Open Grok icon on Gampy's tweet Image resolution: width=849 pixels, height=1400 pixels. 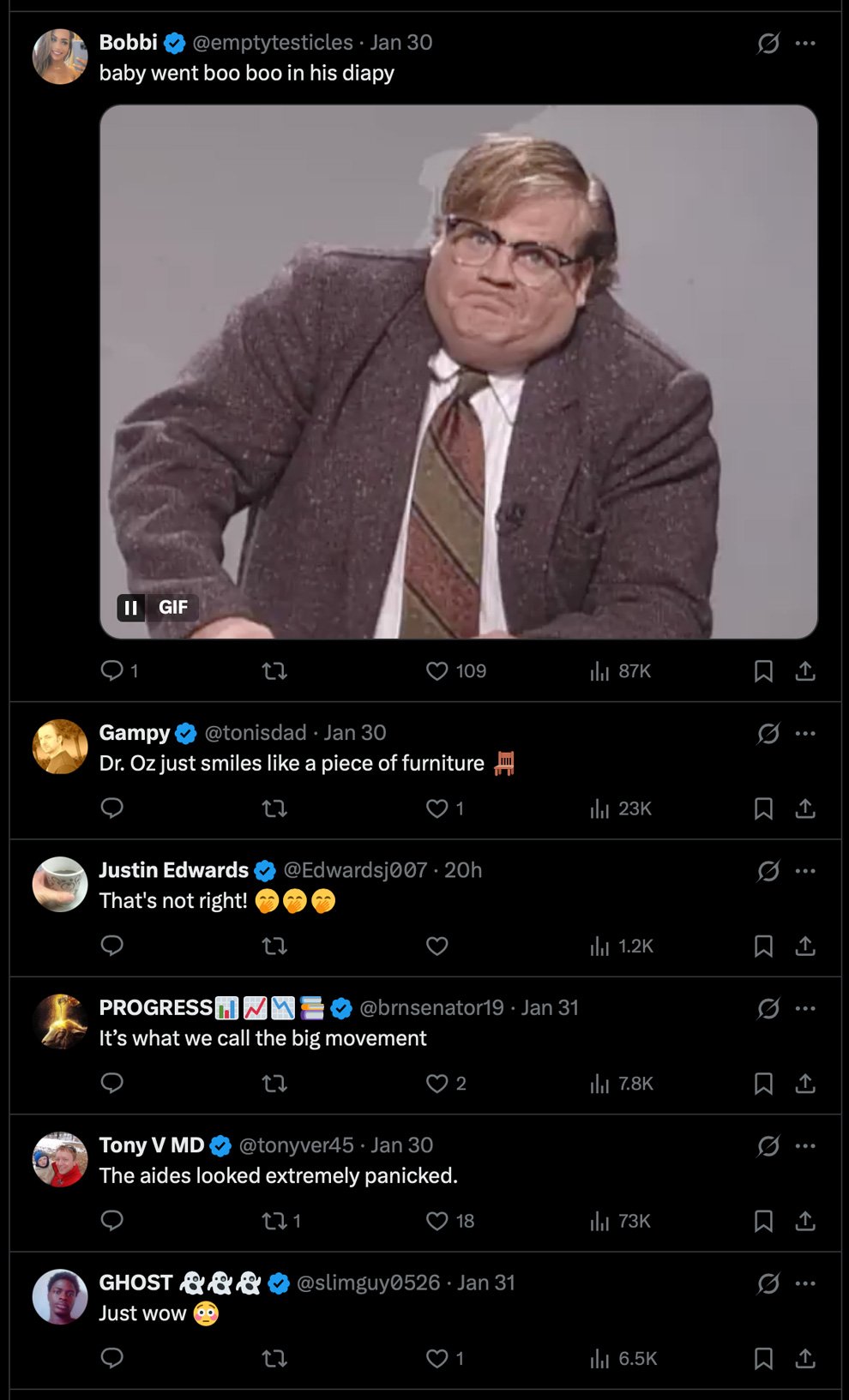pyautogui.click(x=768, y=733)
